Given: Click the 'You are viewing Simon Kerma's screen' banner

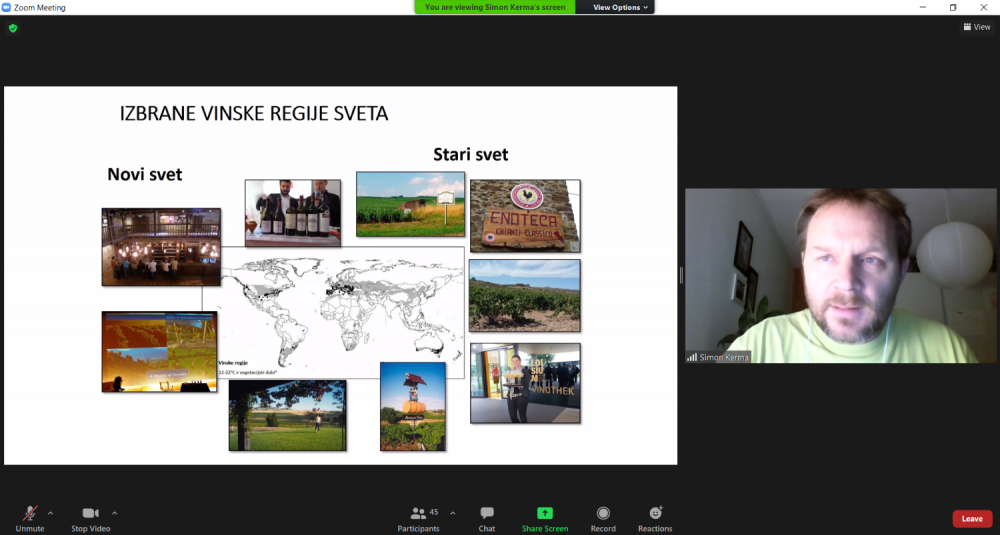Looking at the screenshot, I should tap(495, 7).
